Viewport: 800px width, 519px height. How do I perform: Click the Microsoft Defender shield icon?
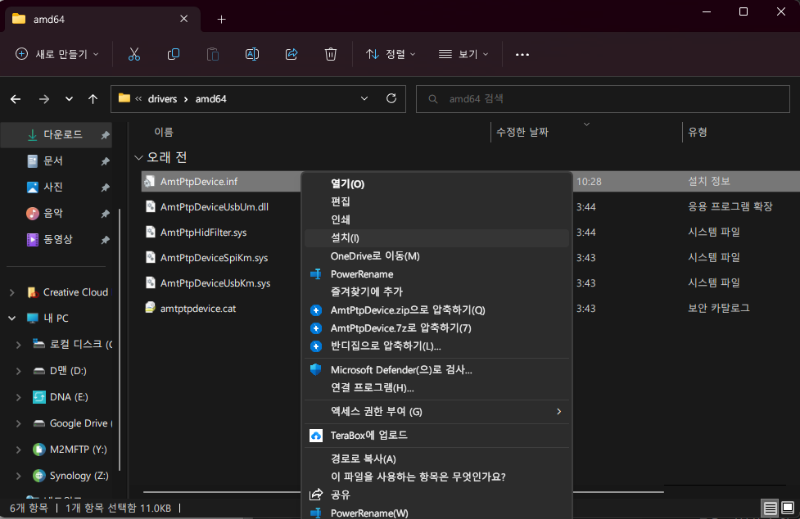click(x=315, y=369)
